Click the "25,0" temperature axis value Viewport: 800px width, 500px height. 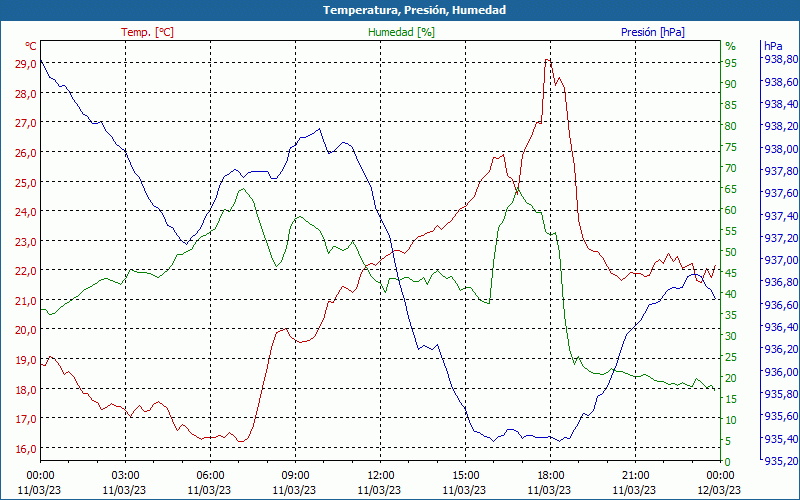tap(28, 182)
